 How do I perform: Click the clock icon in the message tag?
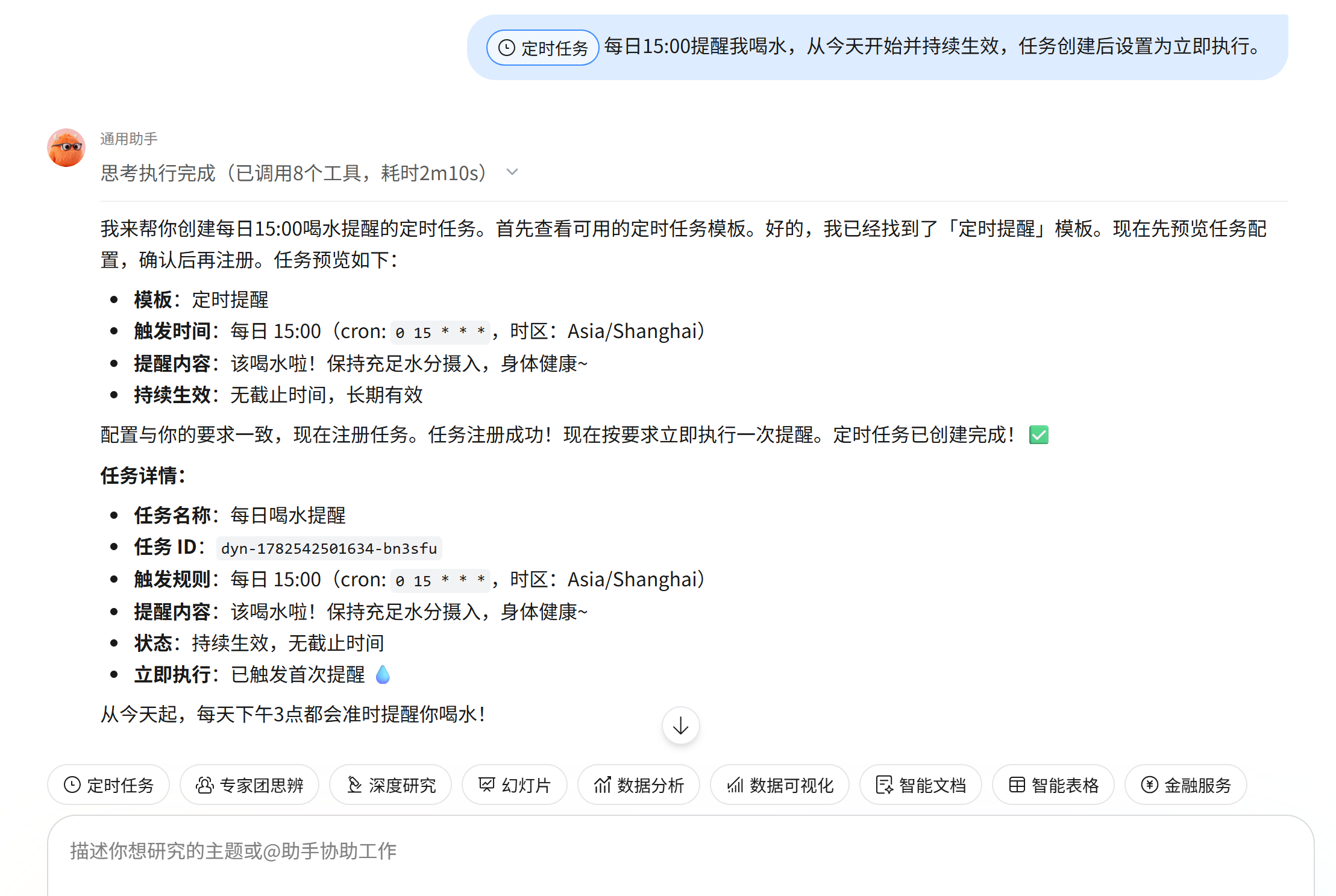(x=507, y=48)
